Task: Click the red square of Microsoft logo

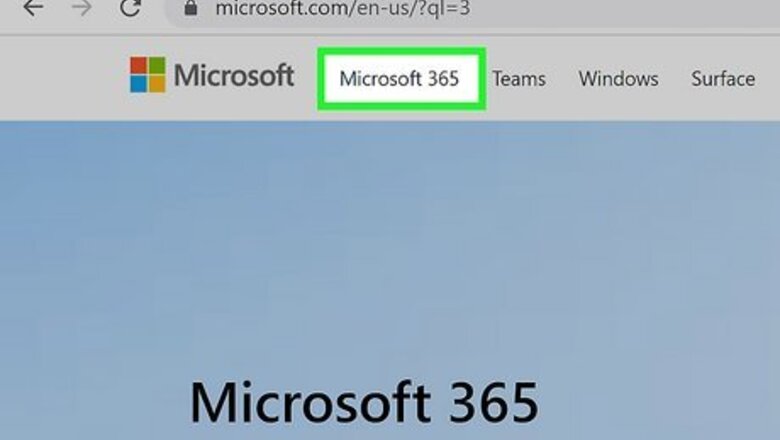Action: 138,65
